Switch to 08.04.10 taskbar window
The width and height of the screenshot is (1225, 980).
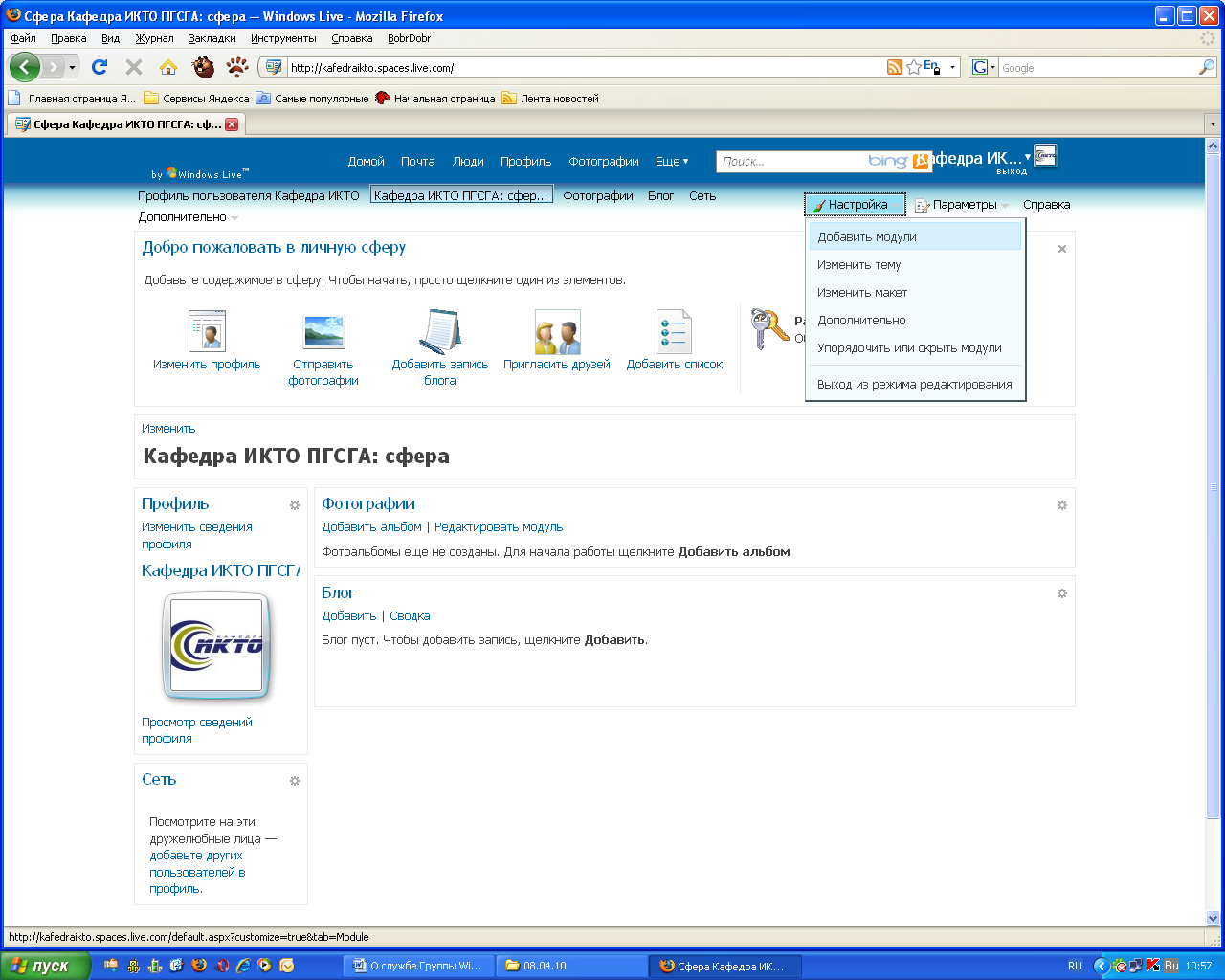point(571,966)
